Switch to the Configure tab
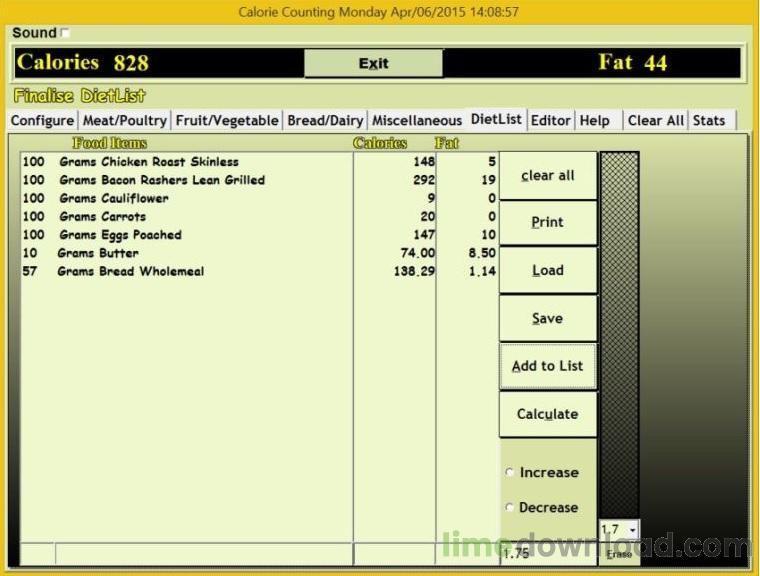 43,121
